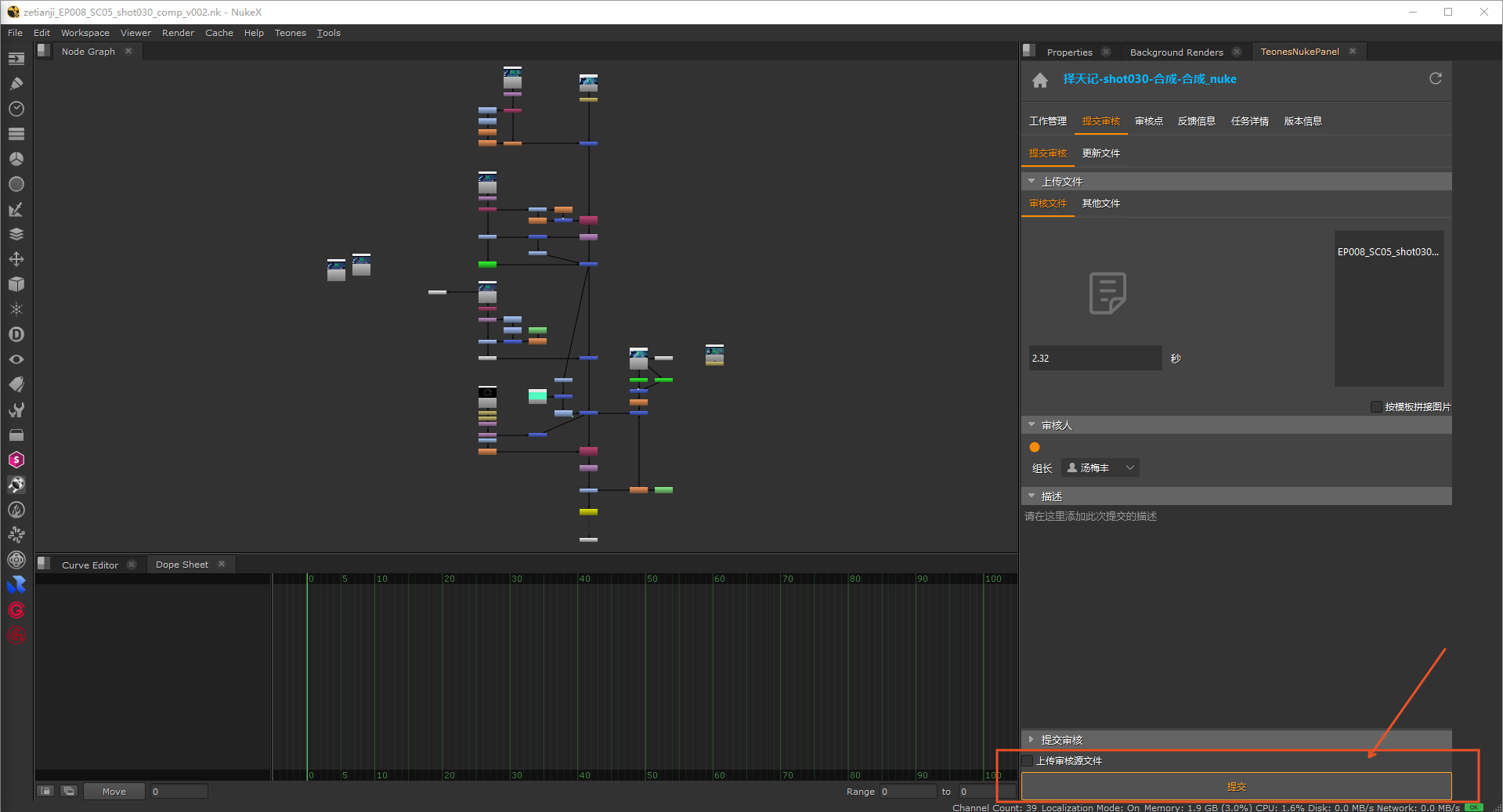Tick the 按模板拼接图片 checkbox
The height and width of the screenshot is (812, 1503).
[x=1376, y=406]
